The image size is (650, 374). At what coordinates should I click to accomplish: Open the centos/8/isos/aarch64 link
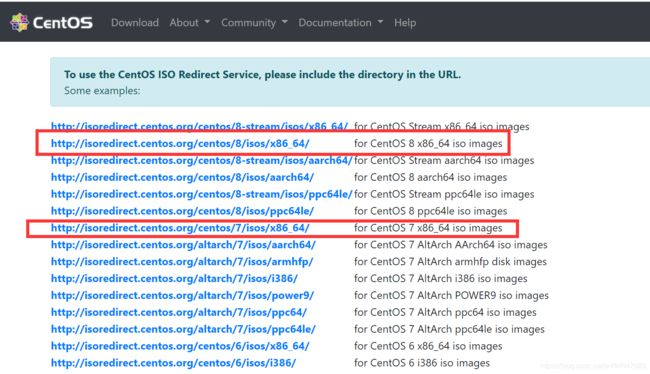(182, 177)
